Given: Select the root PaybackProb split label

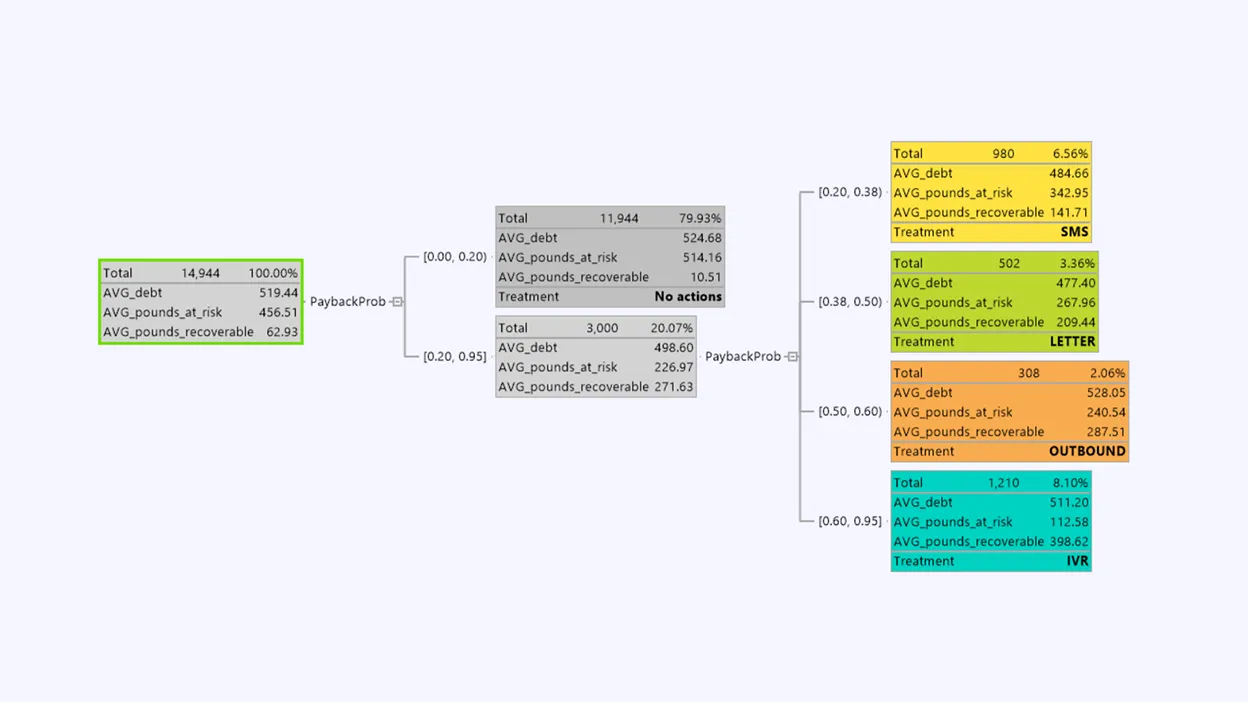Looking at the screenshot, I should click(x=348, y=302).
